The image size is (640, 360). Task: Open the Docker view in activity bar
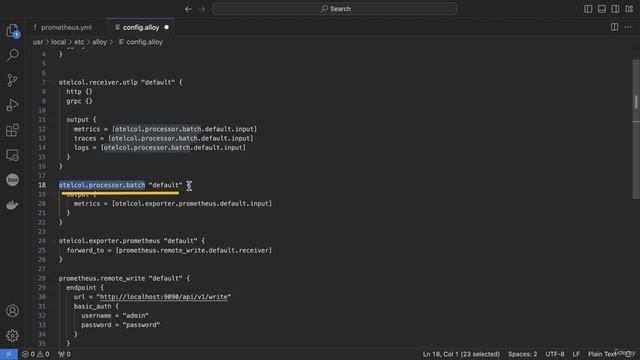tap(13, 205)
